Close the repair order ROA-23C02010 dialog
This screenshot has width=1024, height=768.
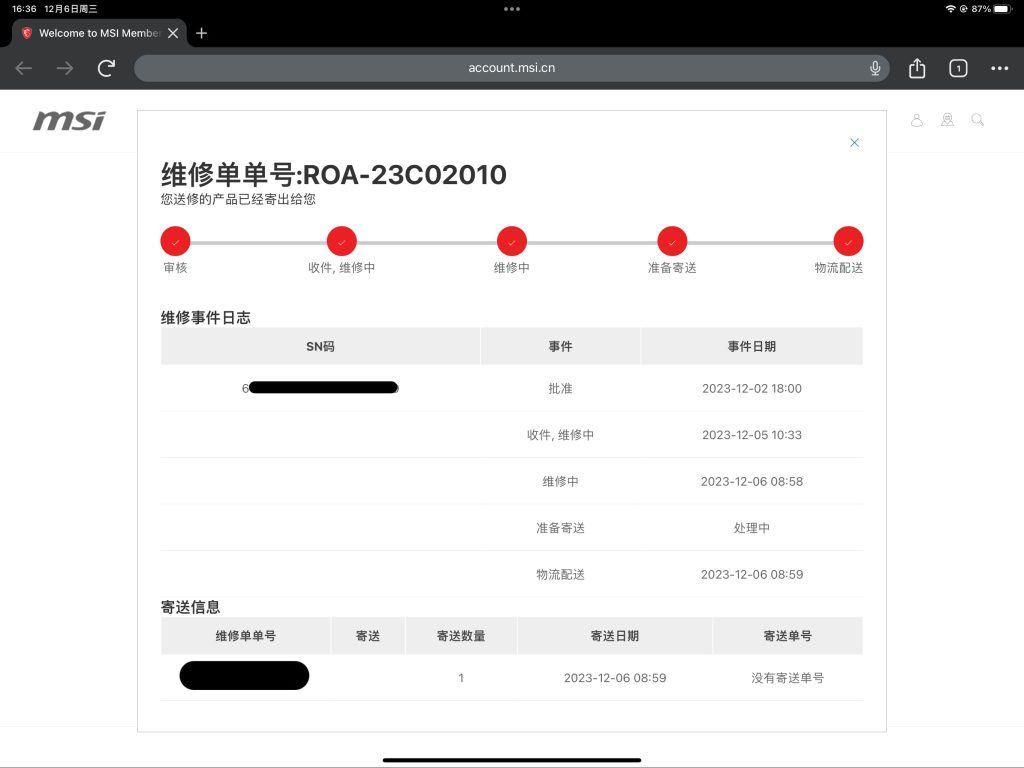[854, 142]
